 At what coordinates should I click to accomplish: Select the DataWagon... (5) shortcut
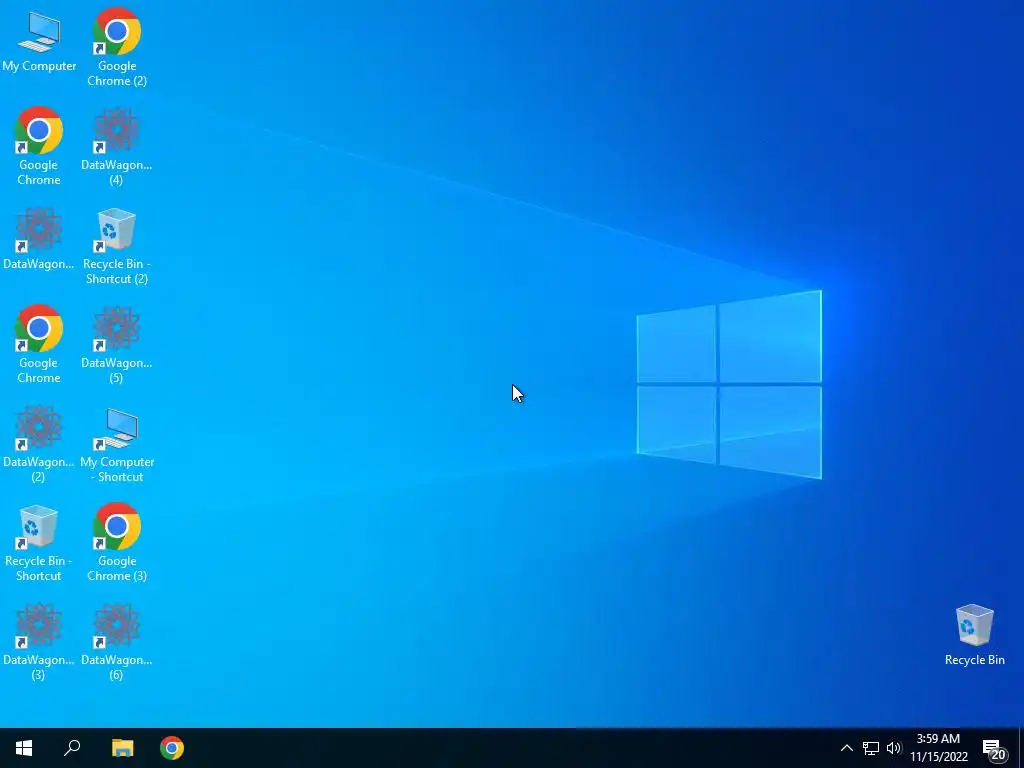tap(116, 344)
